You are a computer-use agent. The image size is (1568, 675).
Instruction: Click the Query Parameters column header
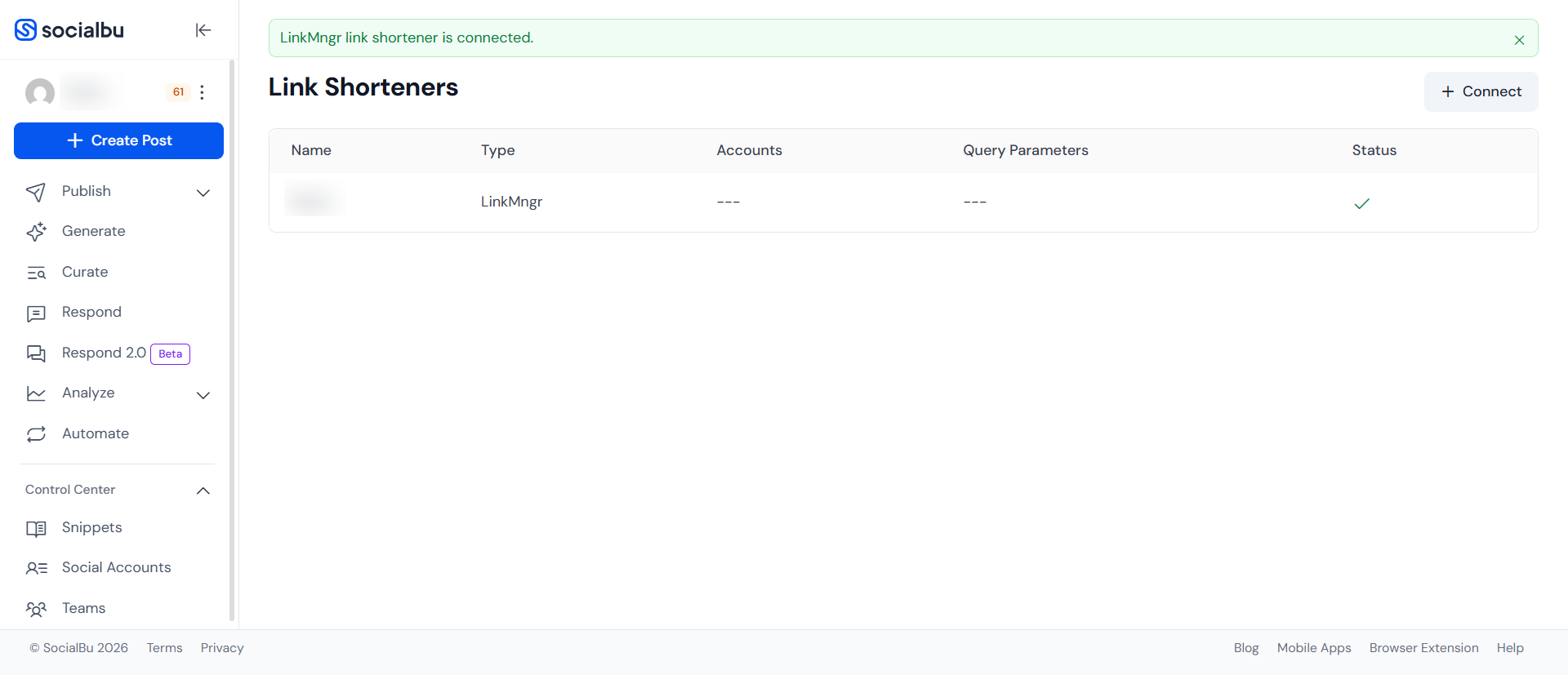coord(1026,150)
